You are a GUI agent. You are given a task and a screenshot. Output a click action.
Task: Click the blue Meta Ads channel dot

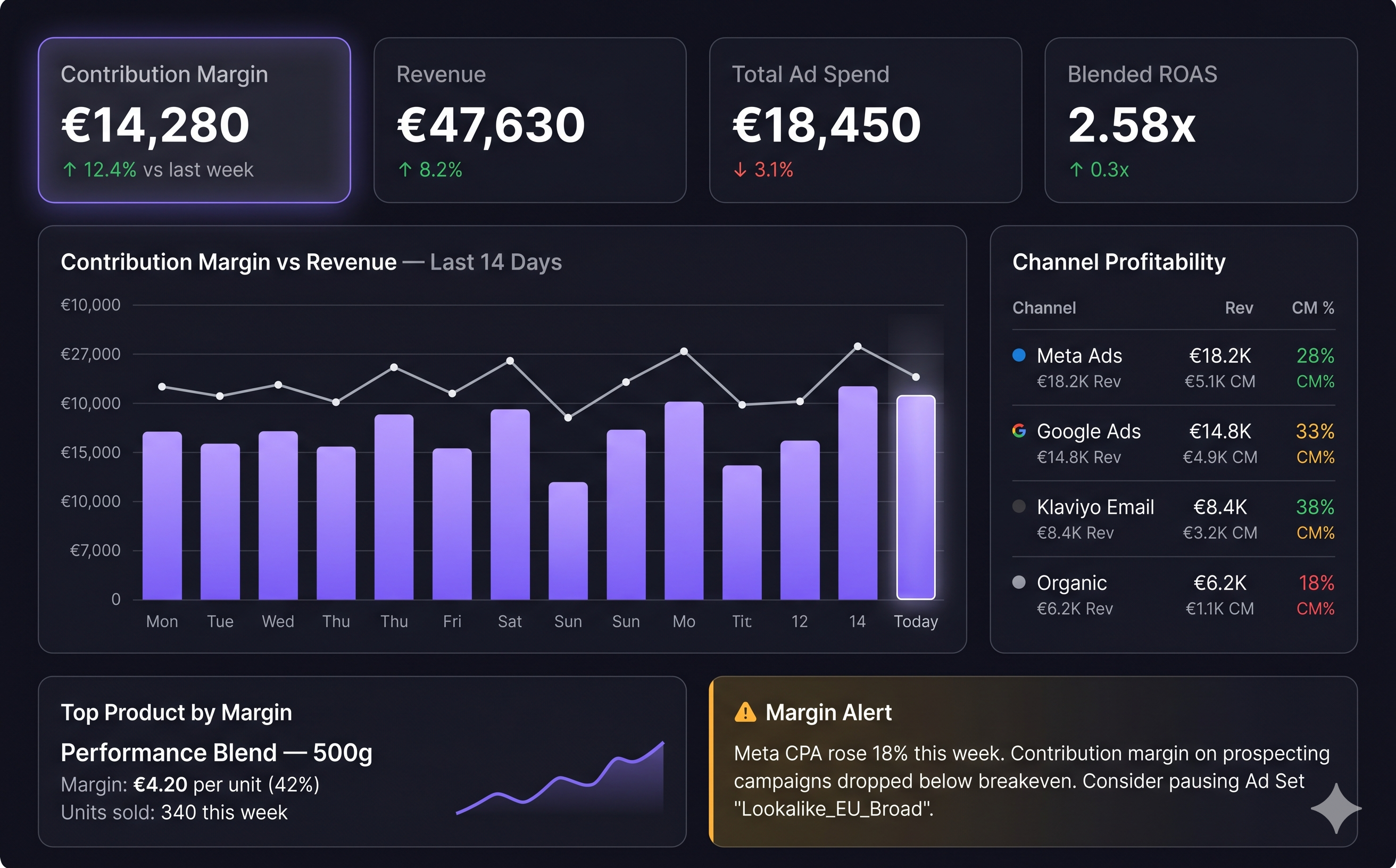click(1019, 355)
